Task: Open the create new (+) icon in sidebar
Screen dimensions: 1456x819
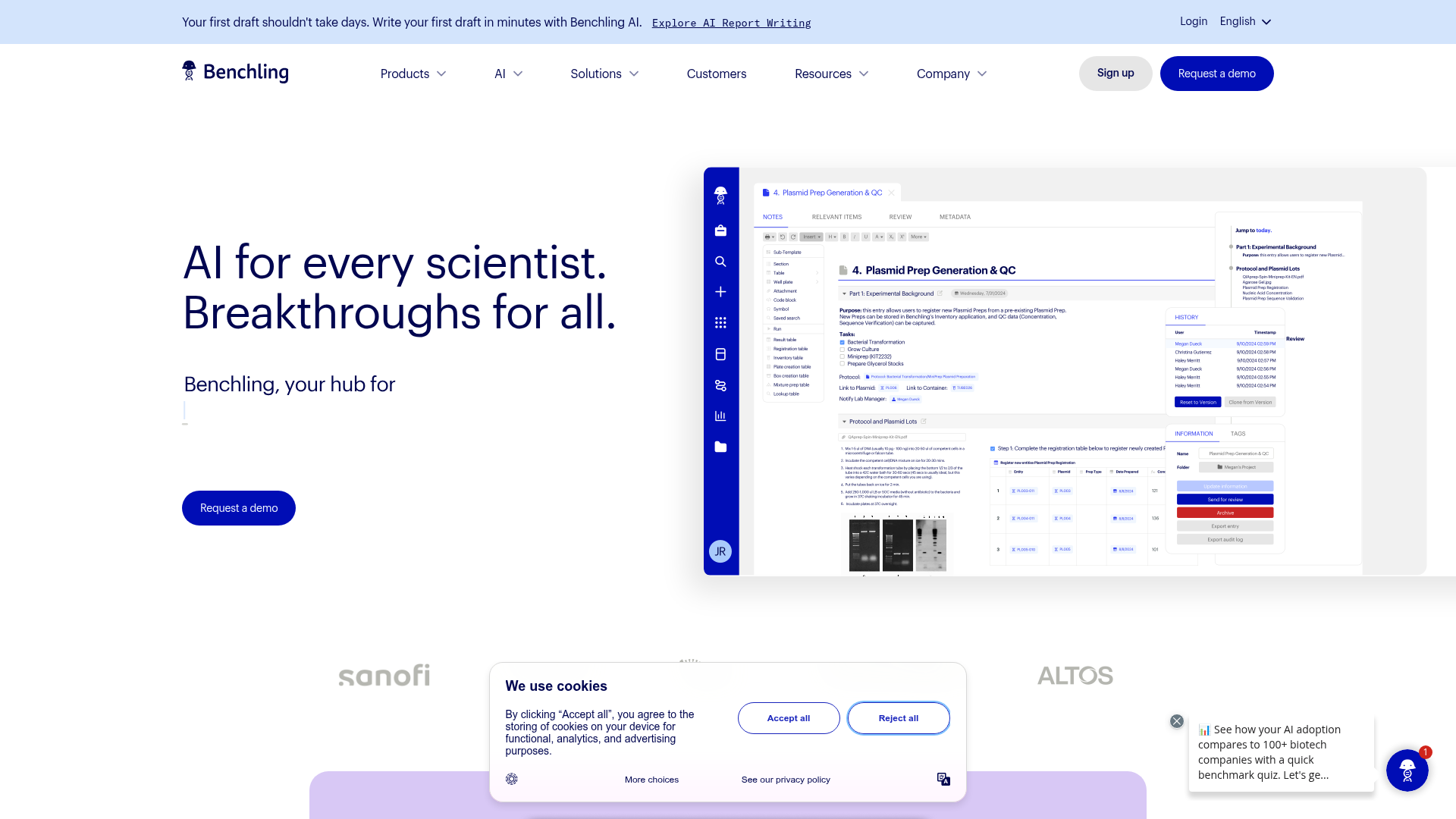Action: pos(720,291)
